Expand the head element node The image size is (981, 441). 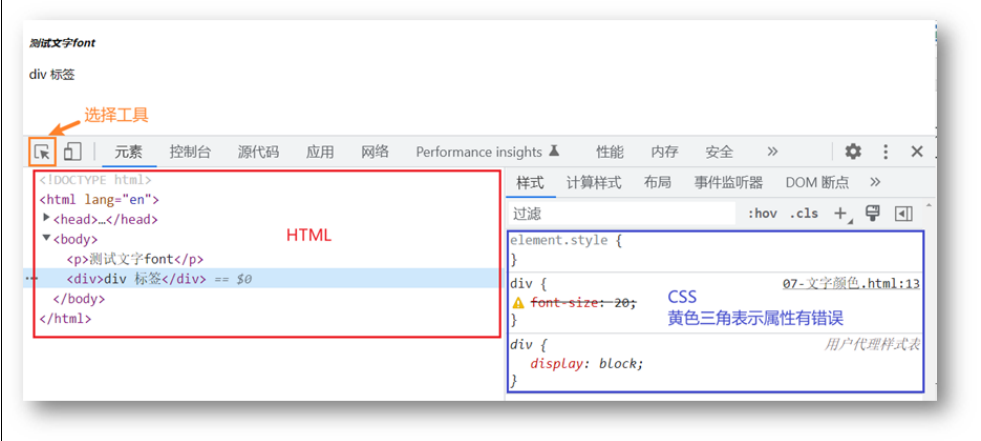[46, 218]
